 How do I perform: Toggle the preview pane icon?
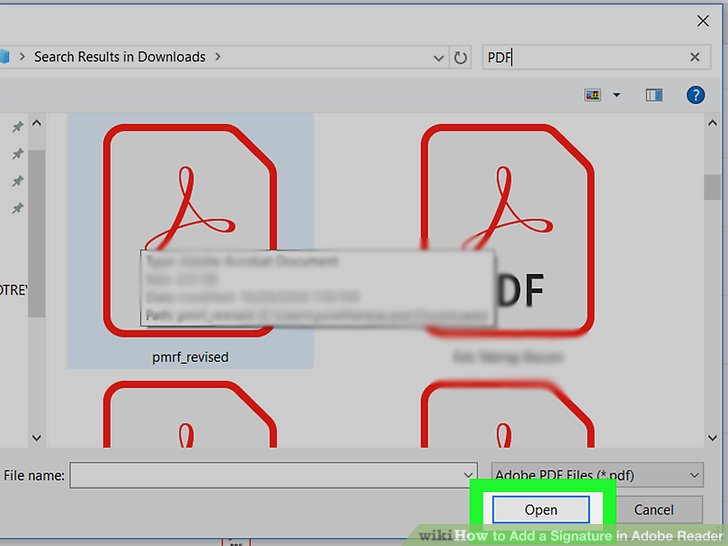coord(654,95)
